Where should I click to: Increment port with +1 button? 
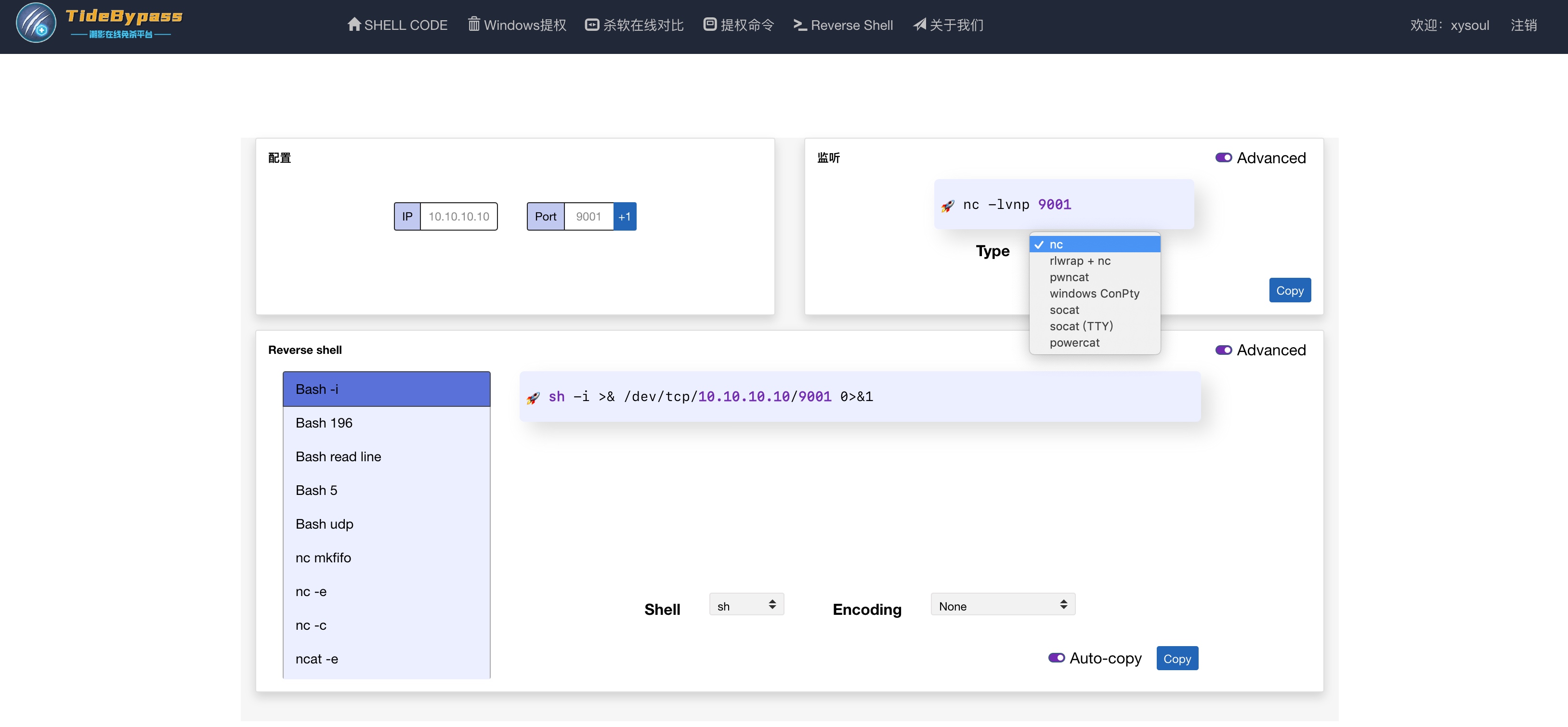pyautogui.click(x=625, y=217)
